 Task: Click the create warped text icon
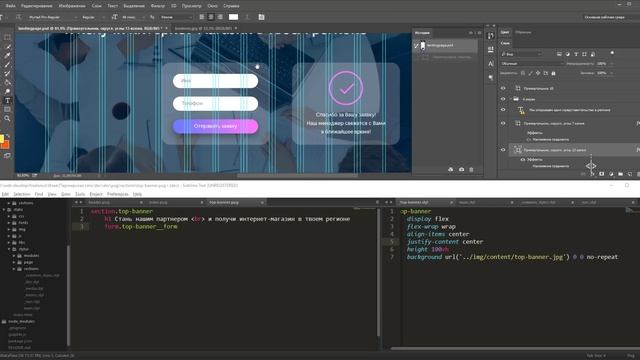click(x=247, y=17)
